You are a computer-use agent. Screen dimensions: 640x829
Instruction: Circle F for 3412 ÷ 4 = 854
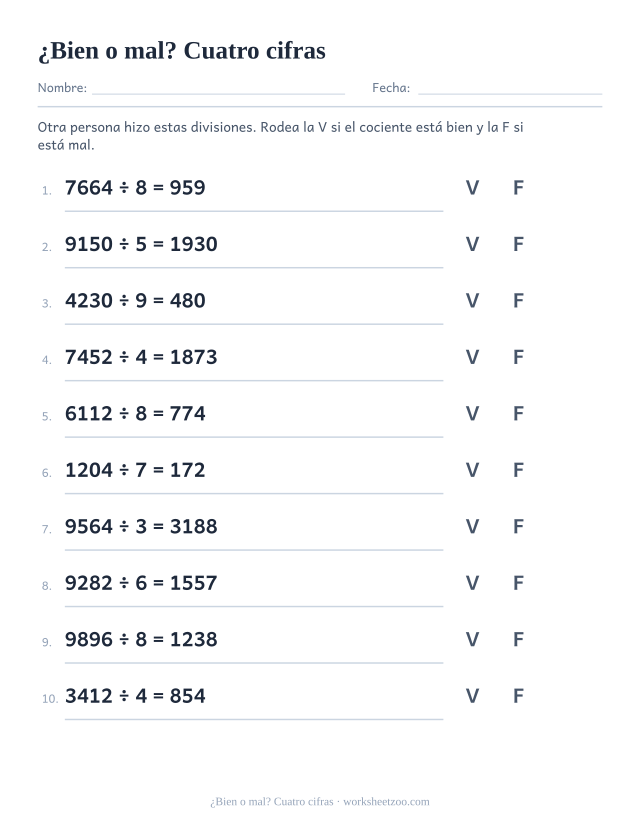coord(518,696)
